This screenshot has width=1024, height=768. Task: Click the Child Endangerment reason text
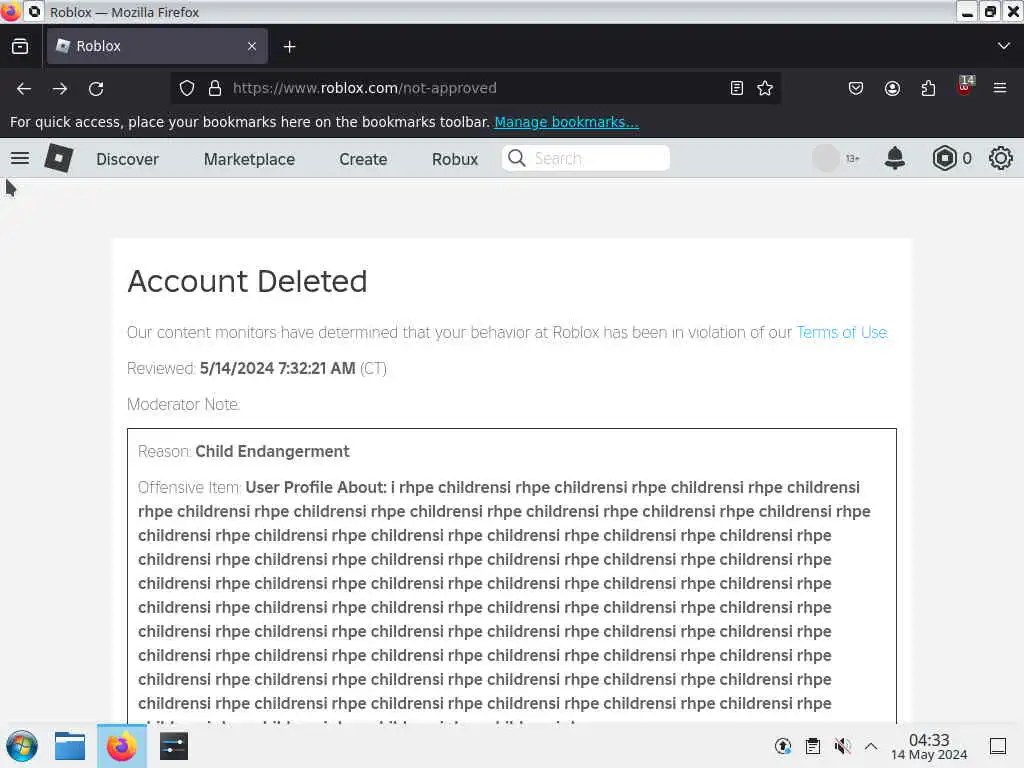(272, 451)
